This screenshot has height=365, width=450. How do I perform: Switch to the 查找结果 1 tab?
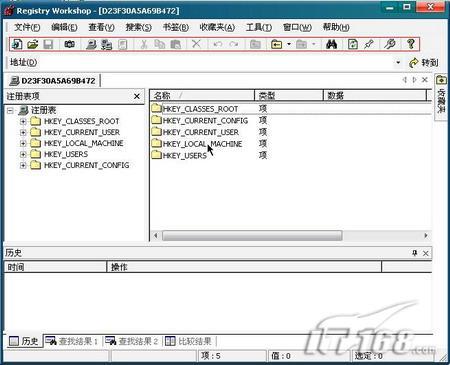(x=72, y=341)
